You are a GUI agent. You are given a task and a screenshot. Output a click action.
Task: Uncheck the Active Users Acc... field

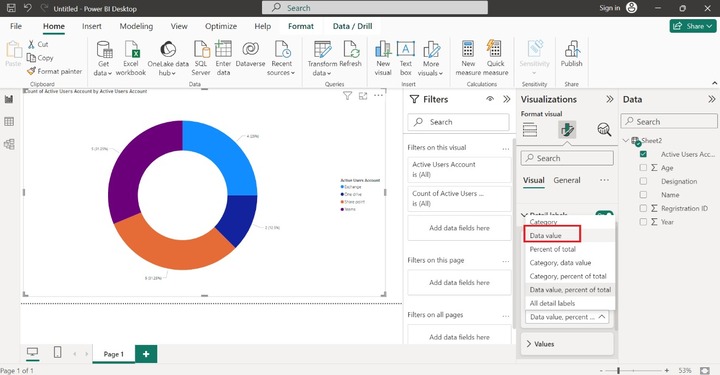coord(643,154)
